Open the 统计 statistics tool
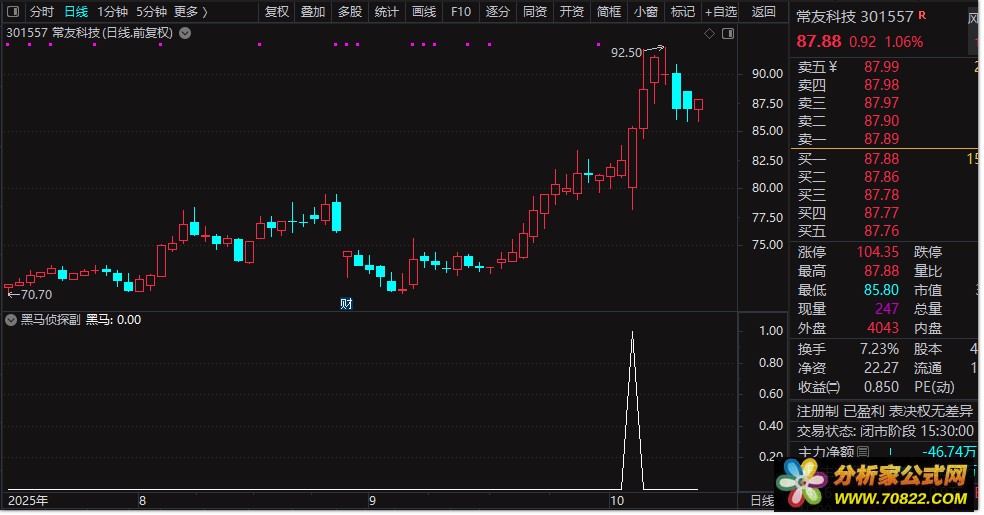984x515 pixels. (387, 11)
